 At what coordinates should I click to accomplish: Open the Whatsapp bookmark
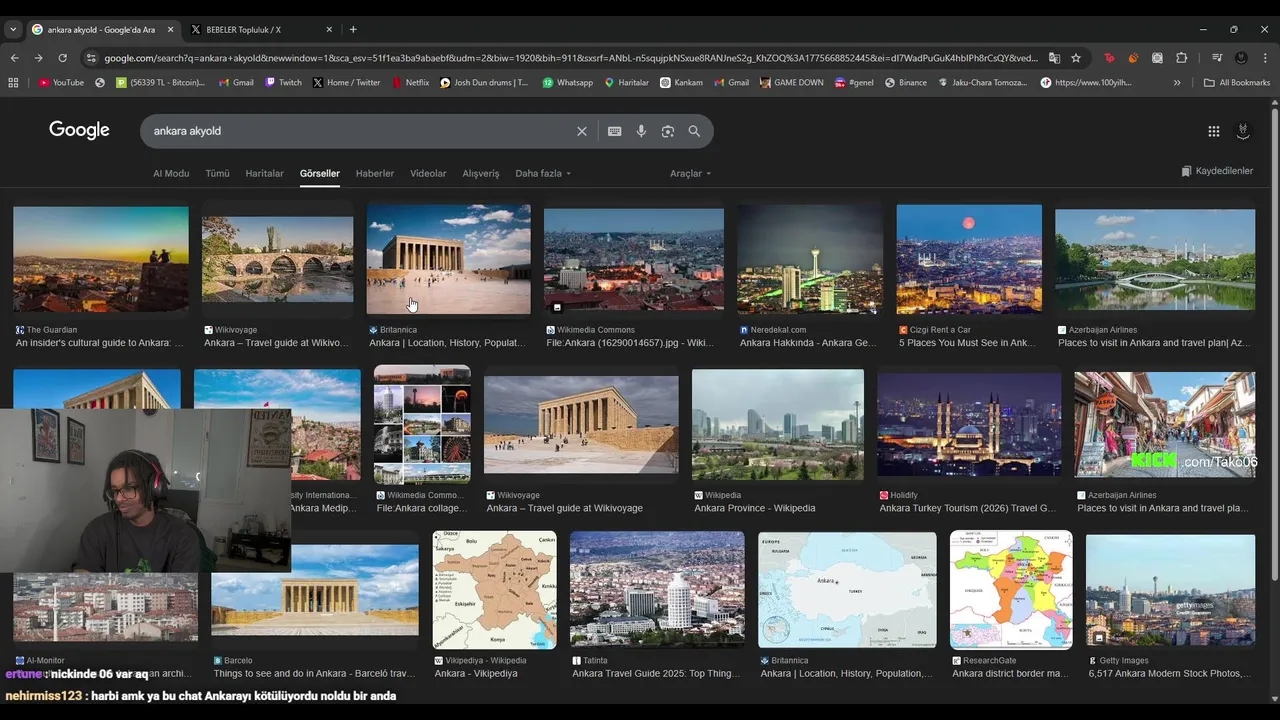(x=567, y=83)
